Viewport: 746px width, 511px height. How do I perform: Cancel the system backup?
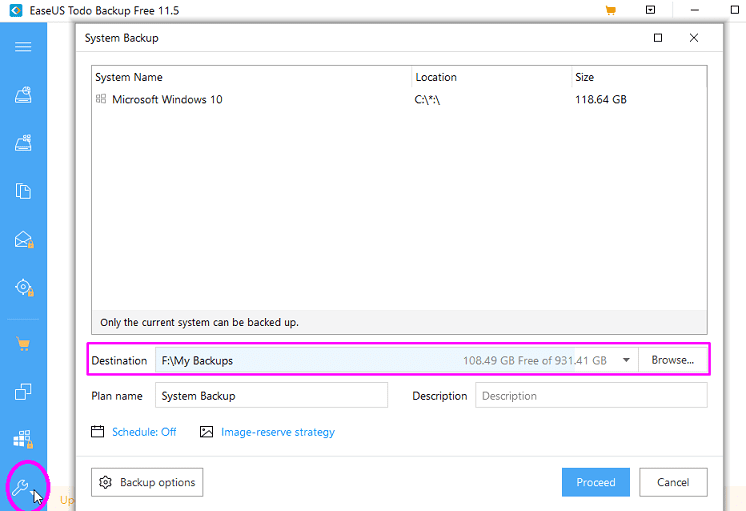click(673, 482)
